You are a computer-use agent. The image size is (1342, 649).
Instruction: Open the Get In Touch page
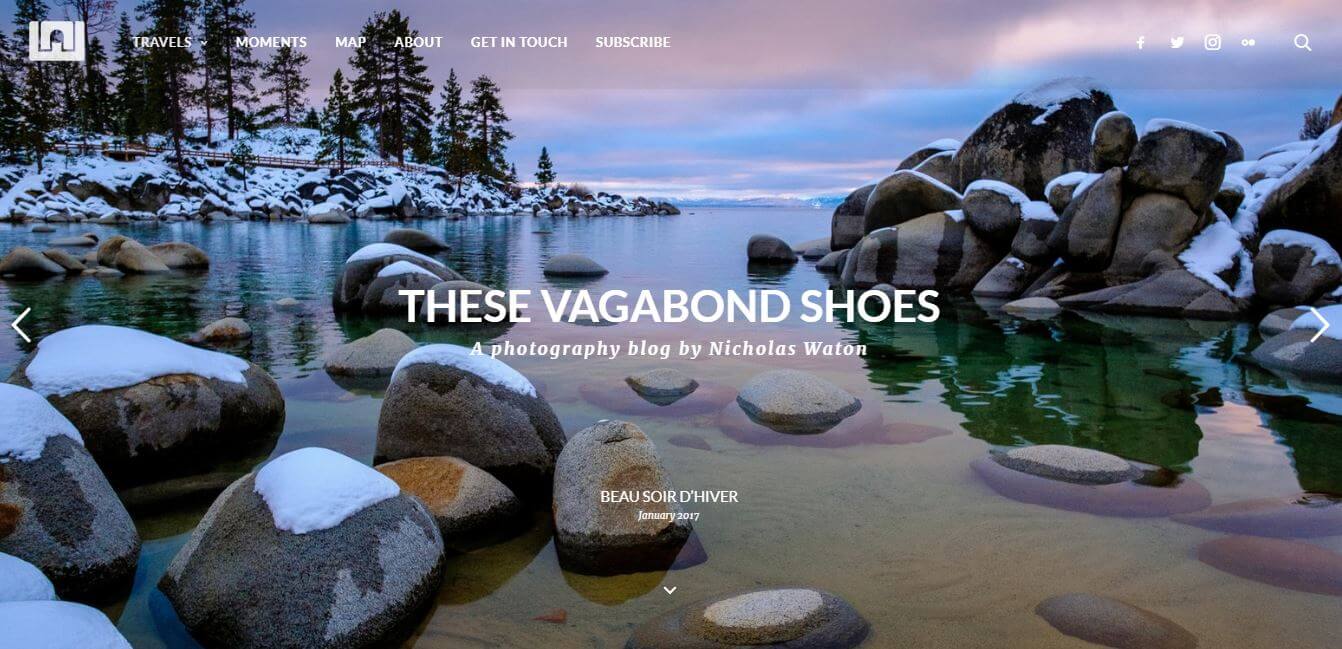(x=519, y=42)
